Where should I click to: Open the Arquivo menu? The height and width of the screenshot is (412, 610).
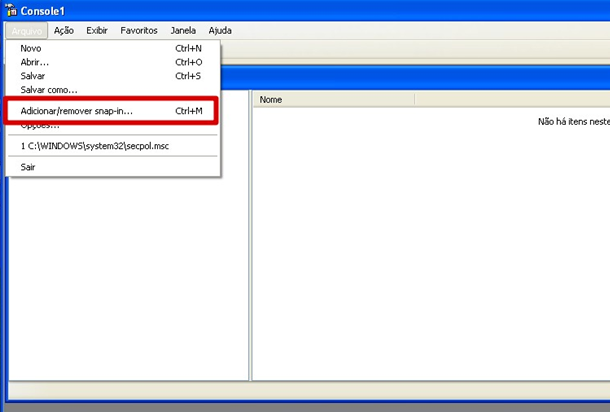click(26, 31)
